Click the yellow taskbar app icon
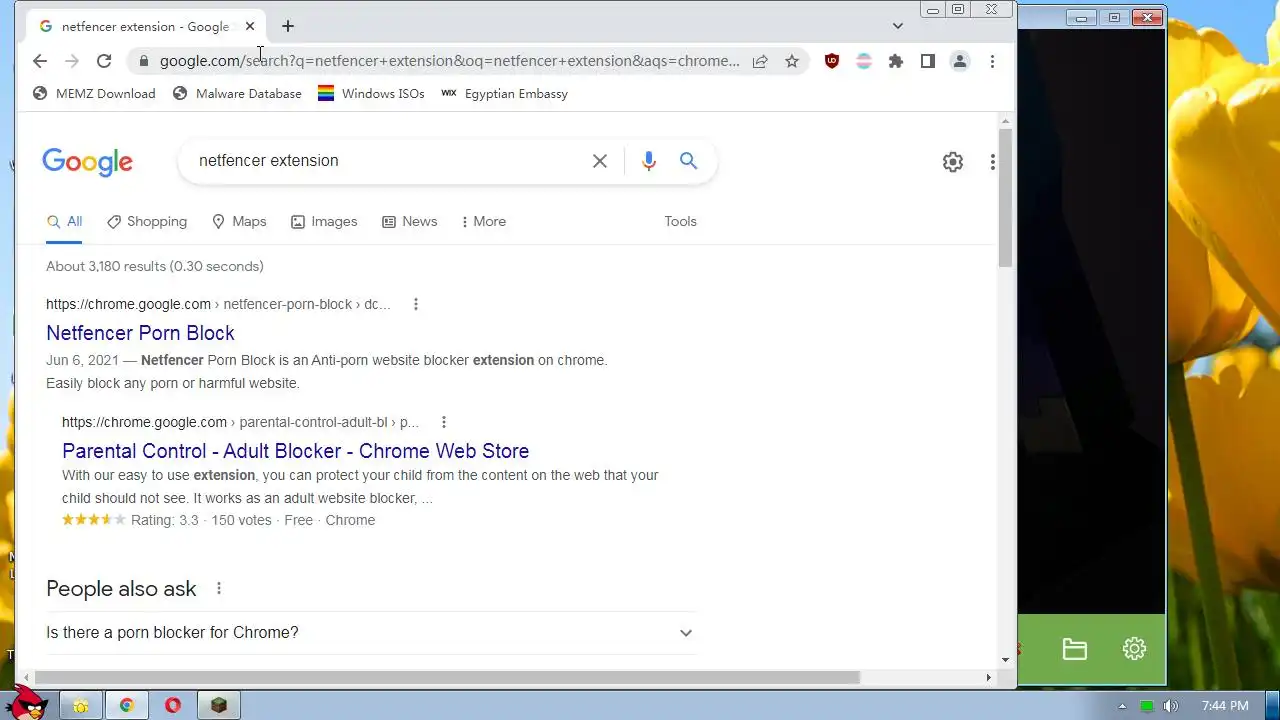Image resolution: width=1280 pixels, height=720 pixels. (x=81, y=706)
